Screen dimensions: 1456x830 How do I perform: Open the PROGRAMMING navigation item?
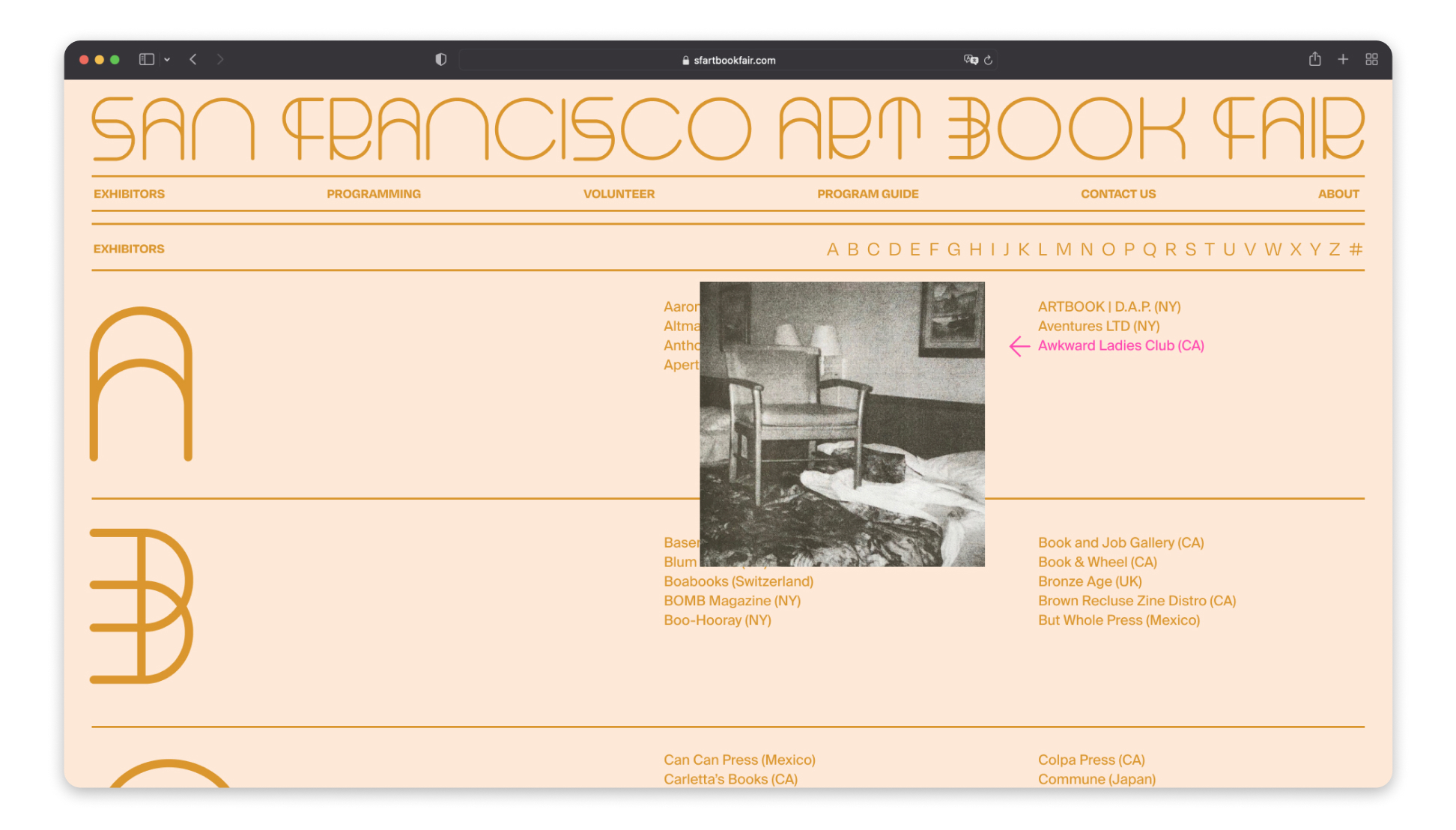pos(374,194)
